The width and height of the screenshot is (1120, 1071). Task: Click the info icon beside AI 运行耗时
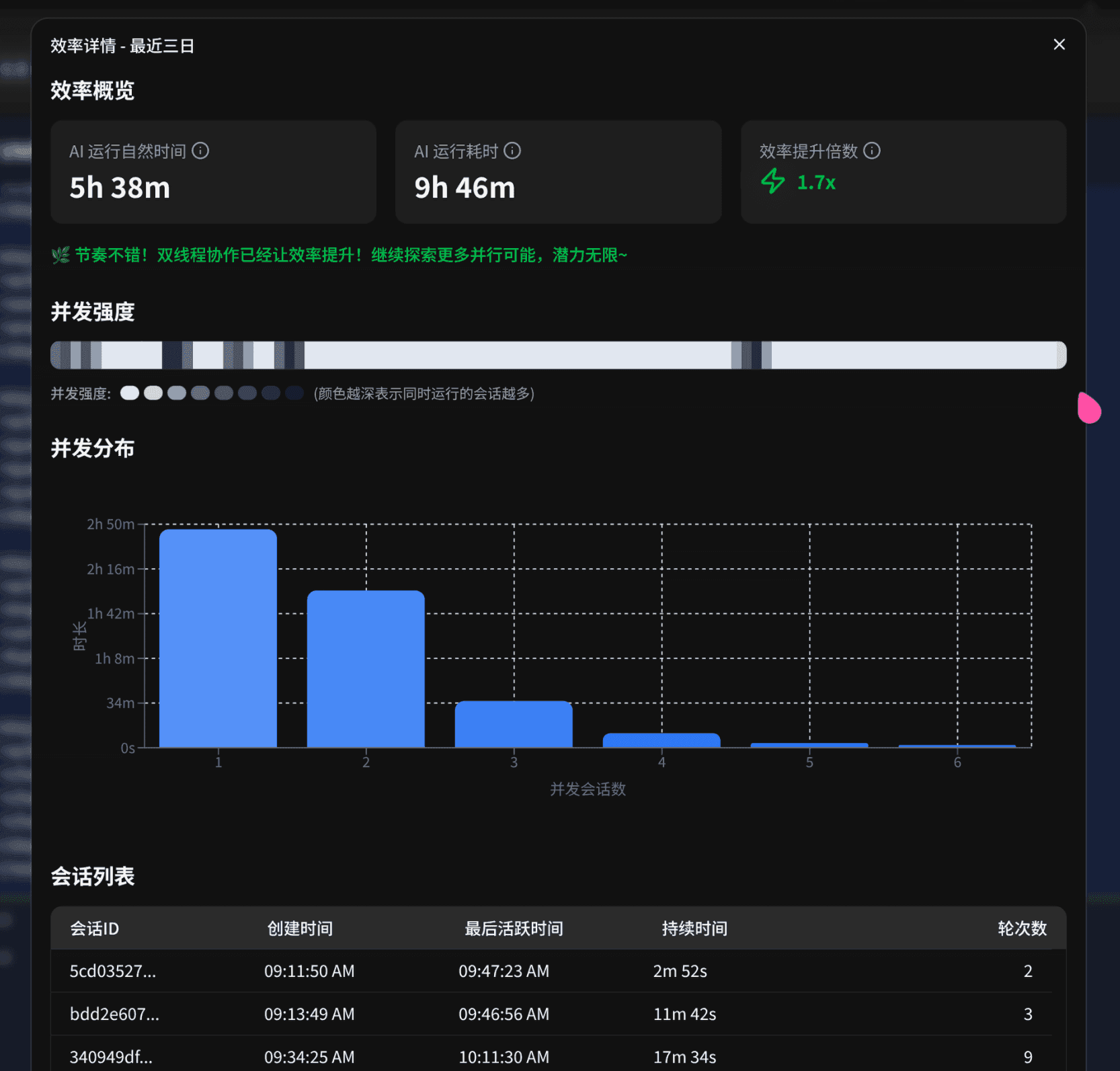(513, 151)
